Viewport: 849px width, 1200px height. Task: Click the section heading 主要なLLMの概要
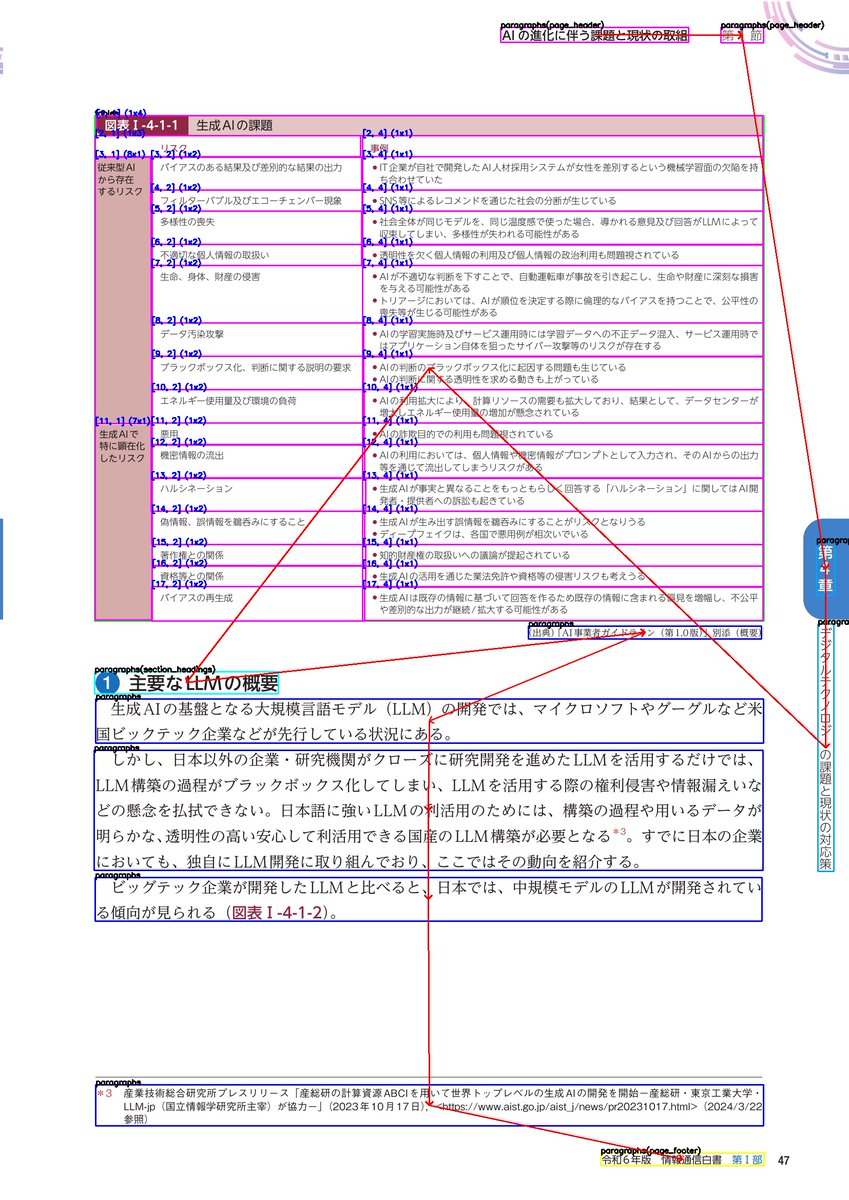186,683
